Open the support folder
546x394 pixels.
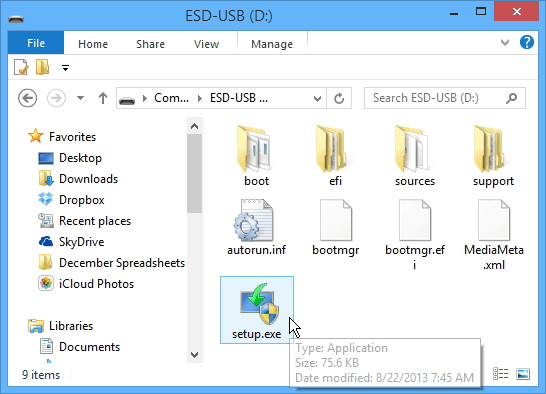coord(493,156)
